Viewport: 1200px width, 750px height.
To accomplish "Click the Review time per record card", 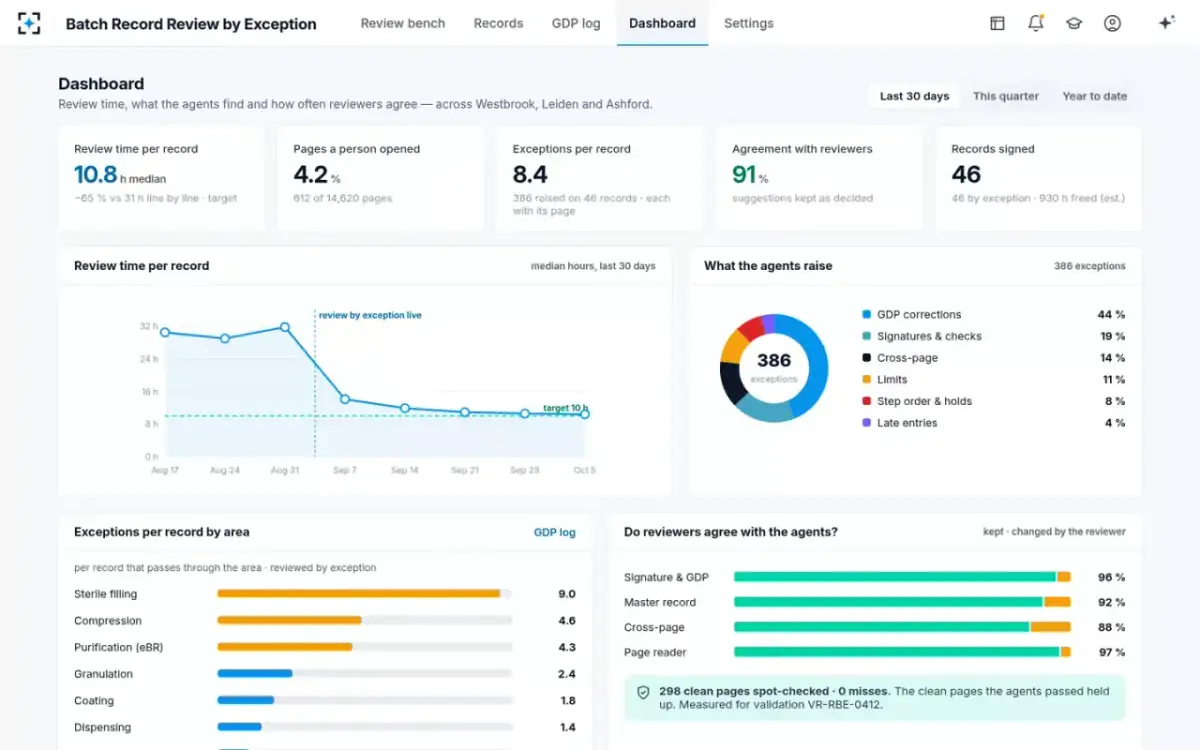I will [x=161, y=179].
